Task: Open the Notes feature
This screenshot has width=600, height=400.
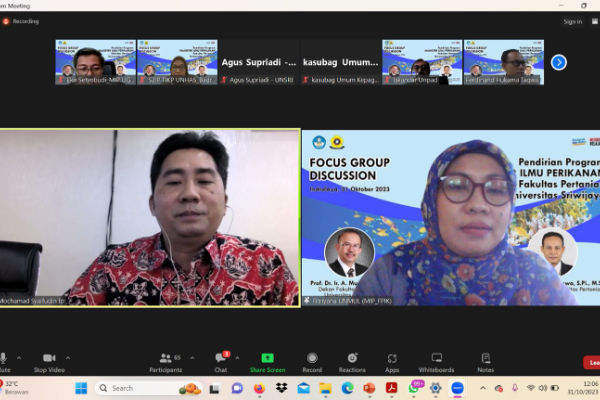Action: tap(486, 362)
